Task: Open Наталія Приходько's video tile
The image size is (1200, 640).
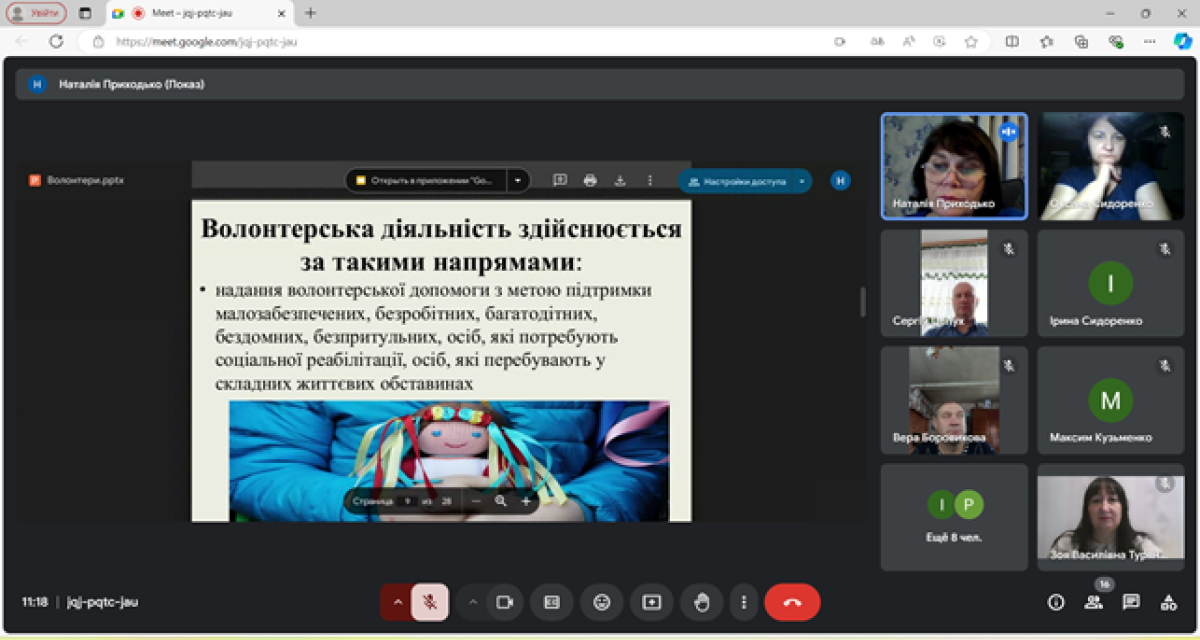Action: click(x=953, y=165)
